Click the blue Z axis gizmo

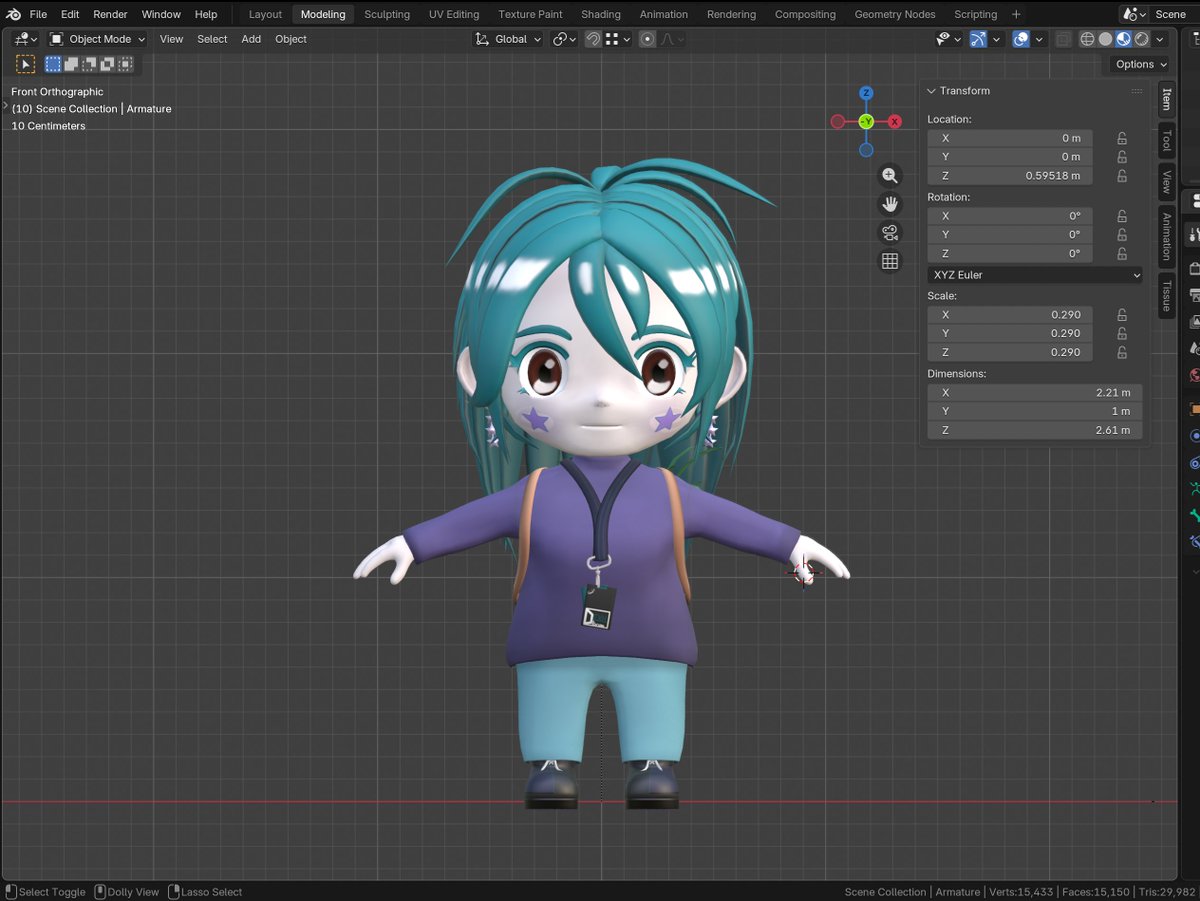pyautogui.click(x=866, y=93)
